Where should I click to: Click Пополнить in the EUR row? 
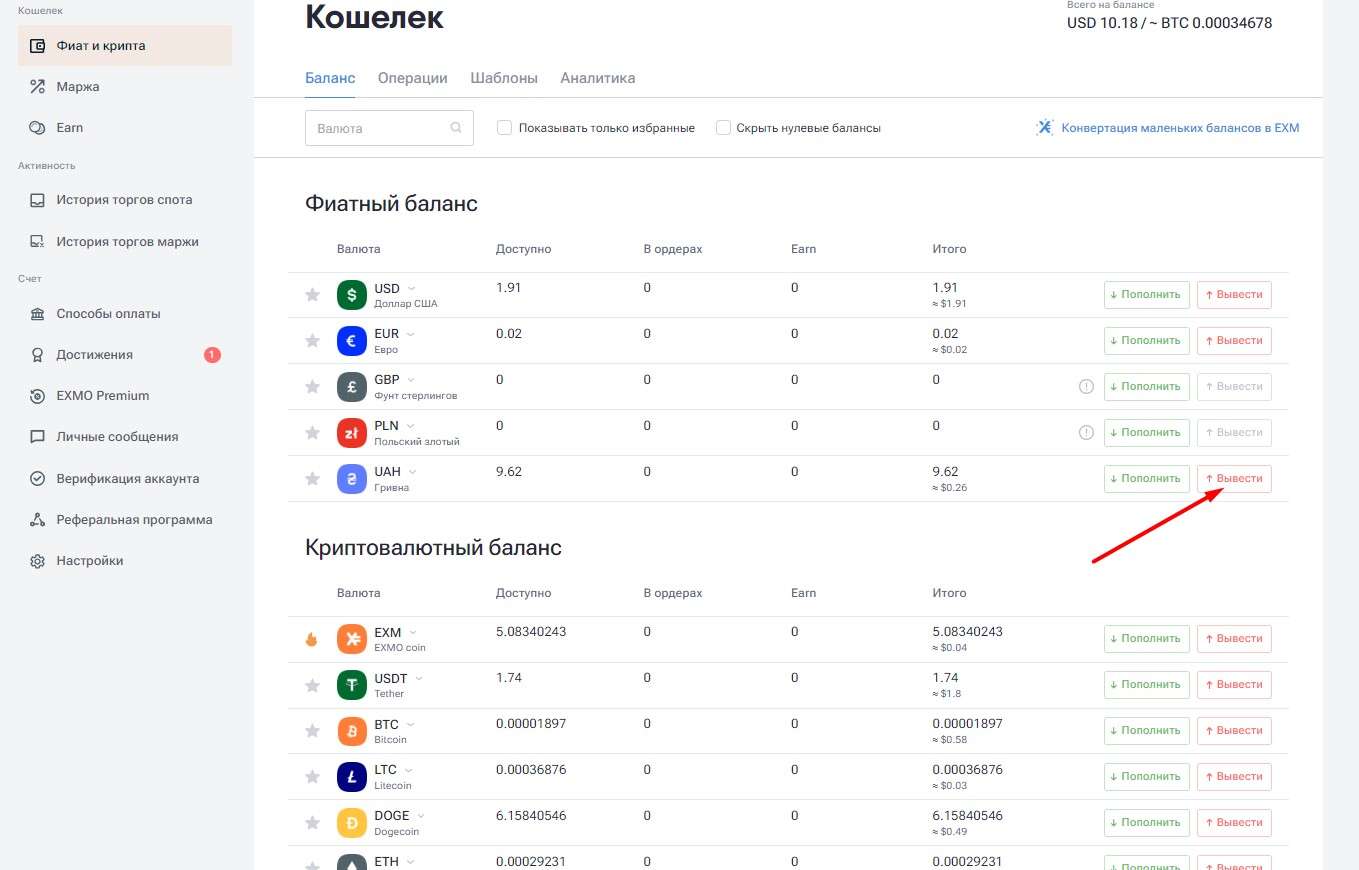pyautogui.click(x=1147, y=341)
